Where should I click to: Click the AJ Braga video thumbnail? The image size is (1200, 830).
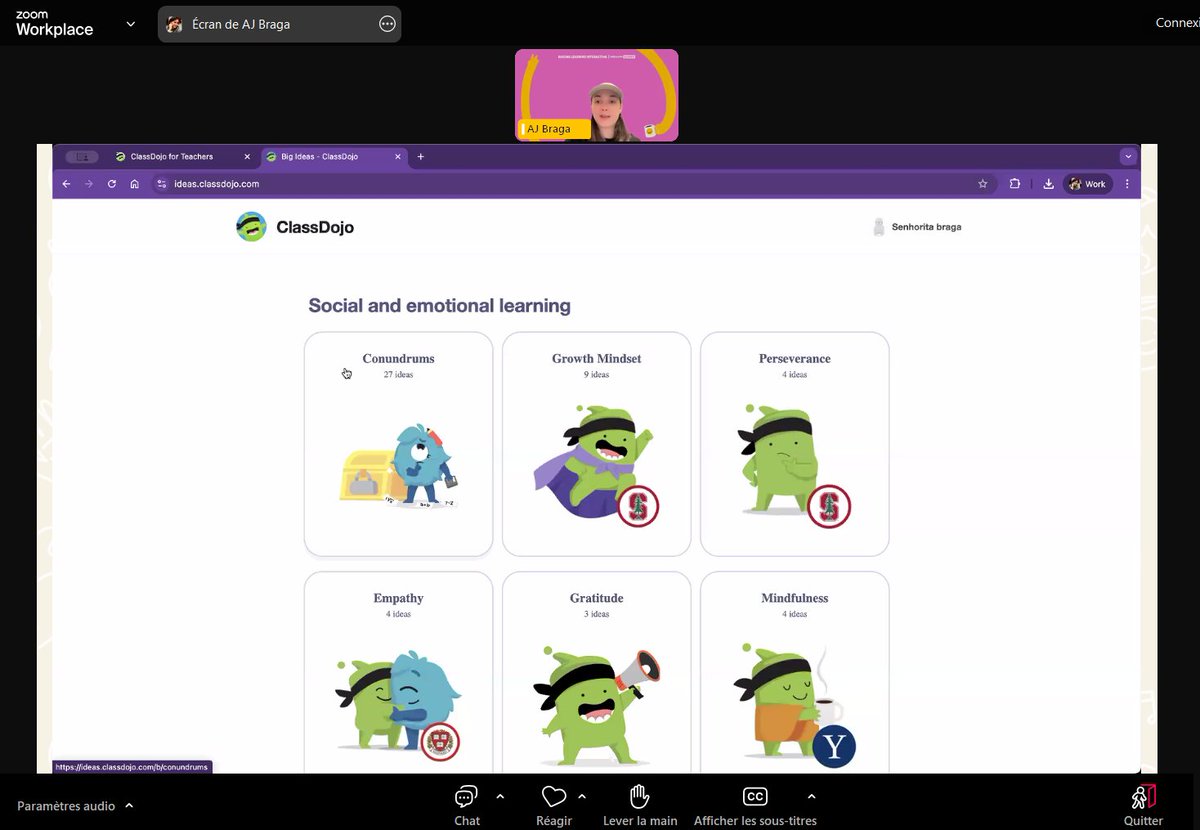pos(596,95)
